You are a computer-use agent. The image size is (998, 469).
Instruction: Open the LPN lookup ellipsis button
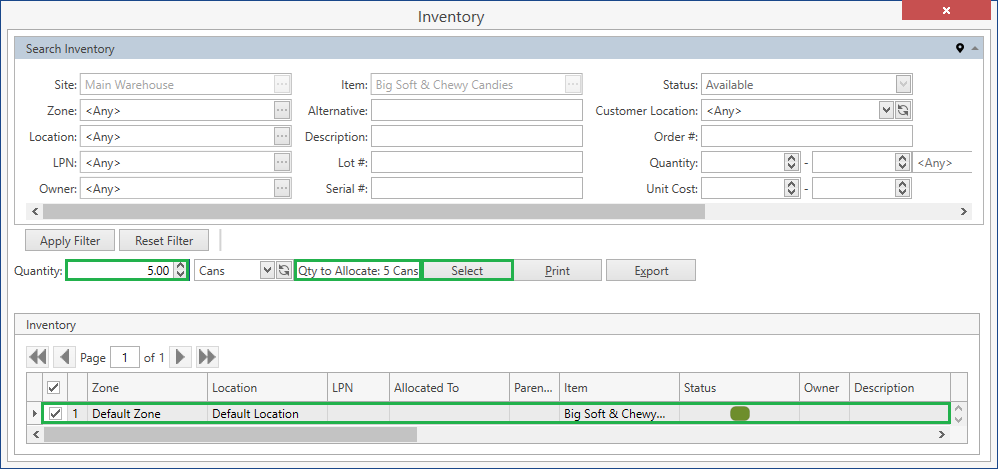pos(282,162)
